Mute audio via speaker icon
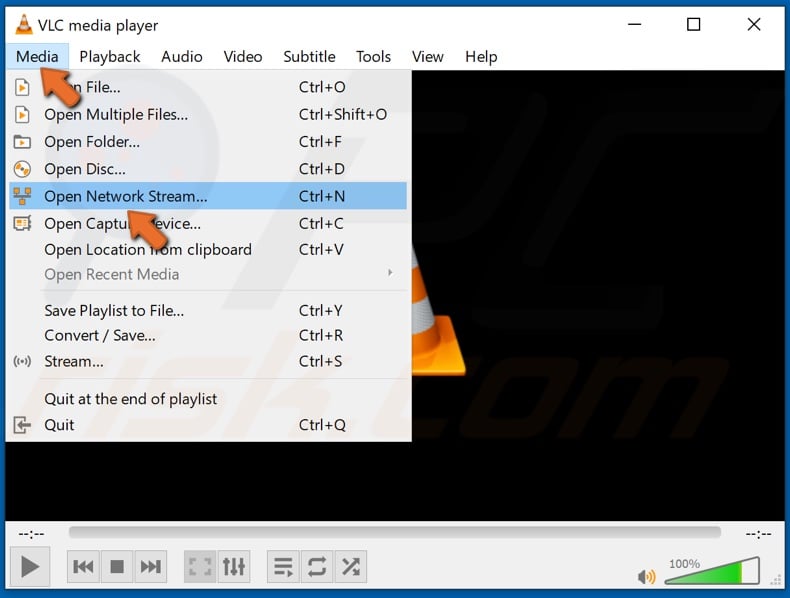 [x=646, y=576]
